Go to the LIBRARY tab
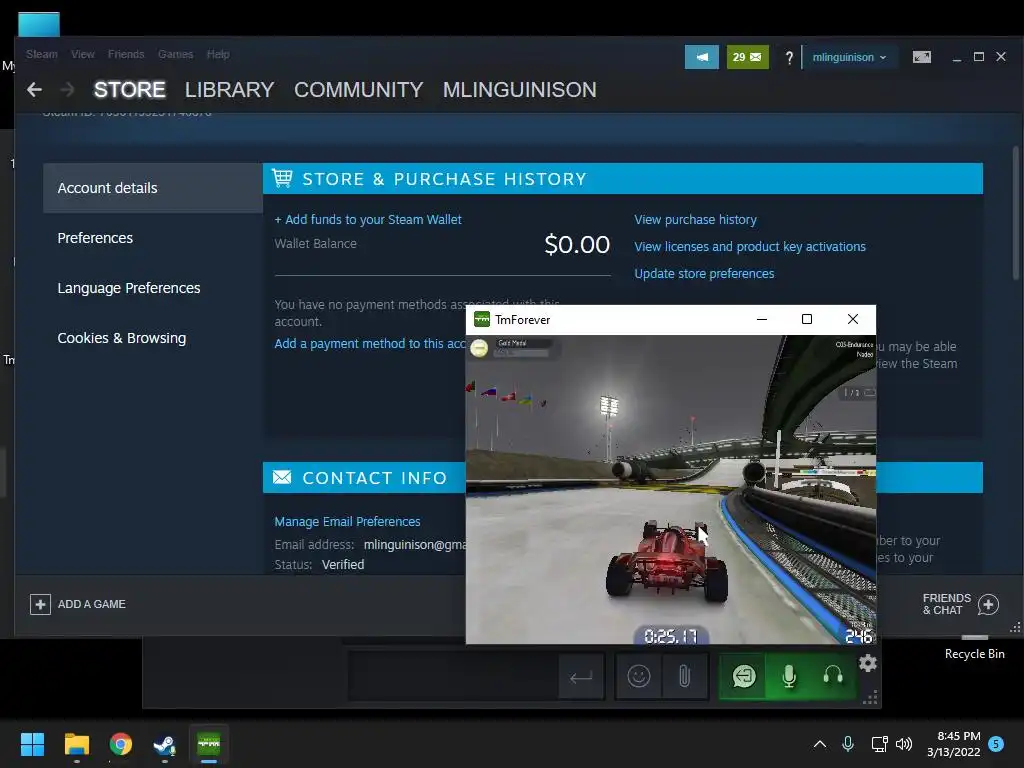Viewport: 1024px width, 768px height. point(229,89)
